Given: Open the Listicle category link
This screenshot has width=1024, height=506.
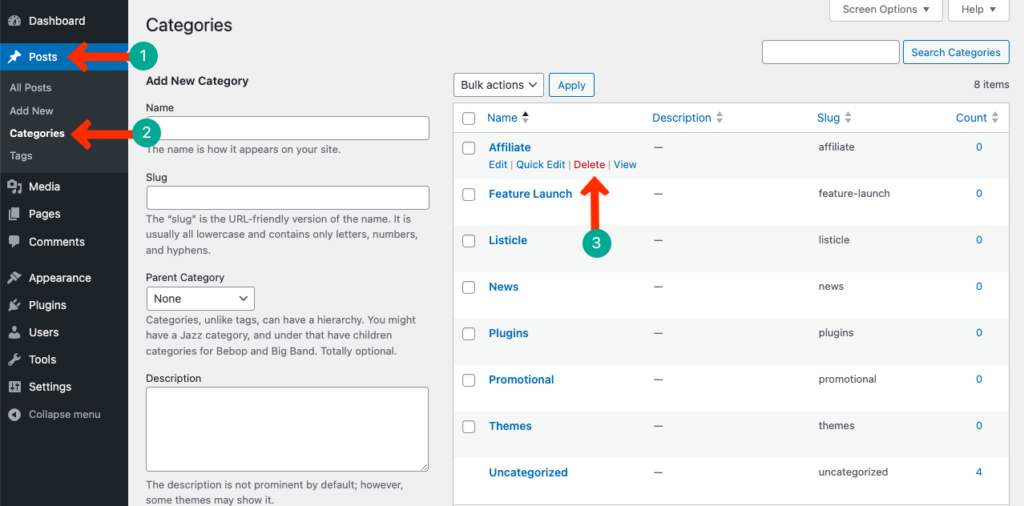Looking at the screenshot, I should click(507, 240).
